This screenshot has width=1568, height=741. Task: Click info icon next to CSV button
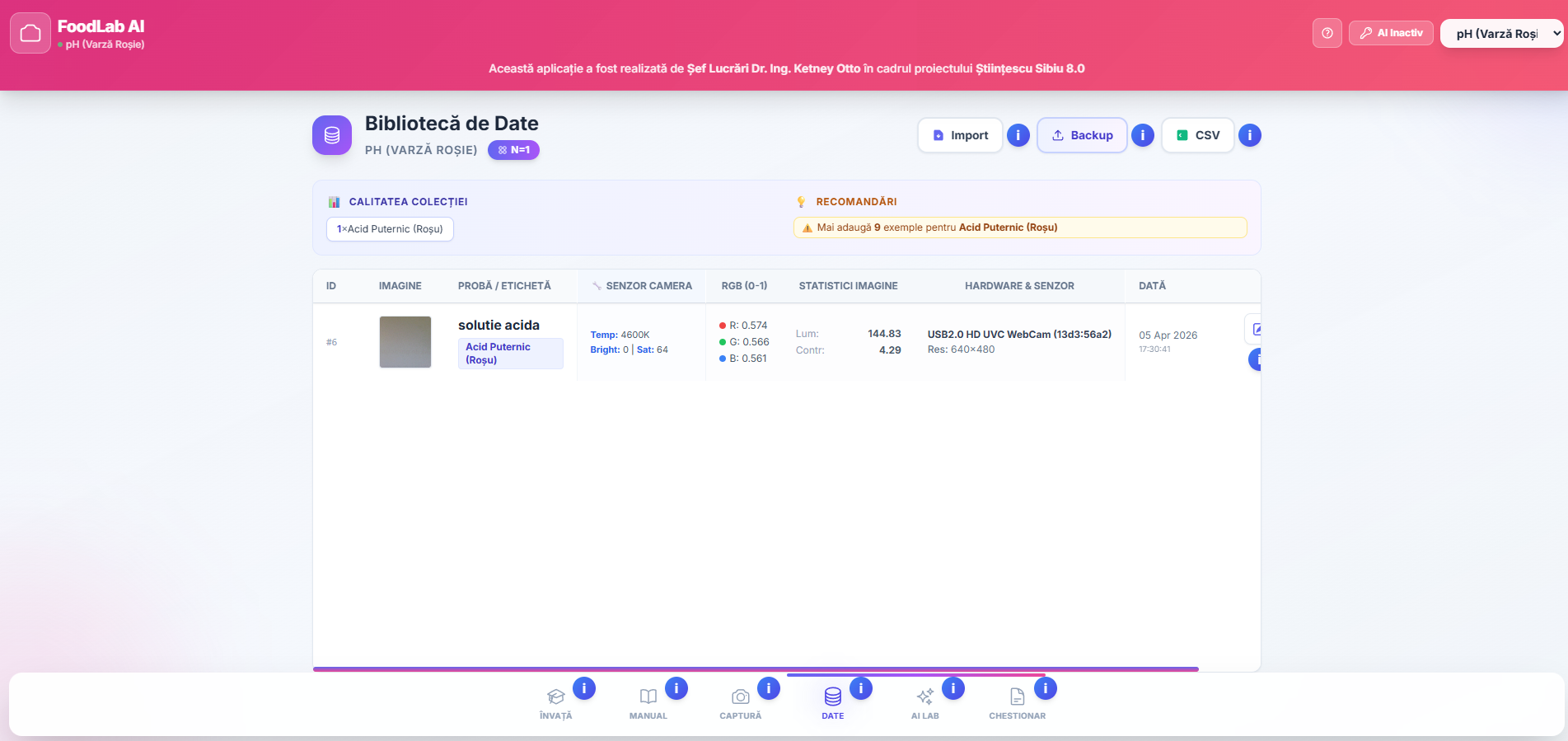[x=1249, y=135]
